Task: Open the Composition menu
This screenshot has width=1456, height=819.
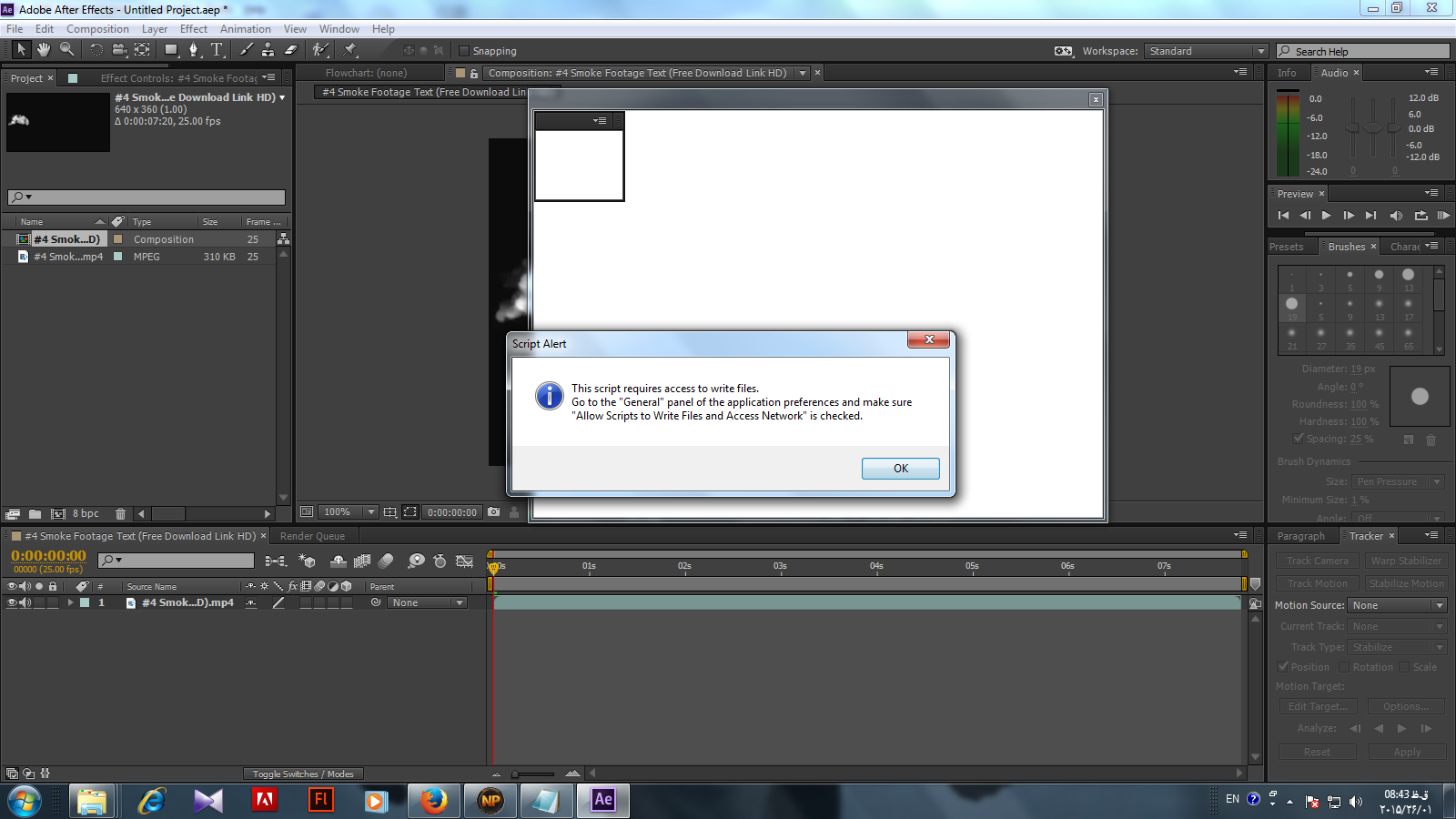Action: 97,29
